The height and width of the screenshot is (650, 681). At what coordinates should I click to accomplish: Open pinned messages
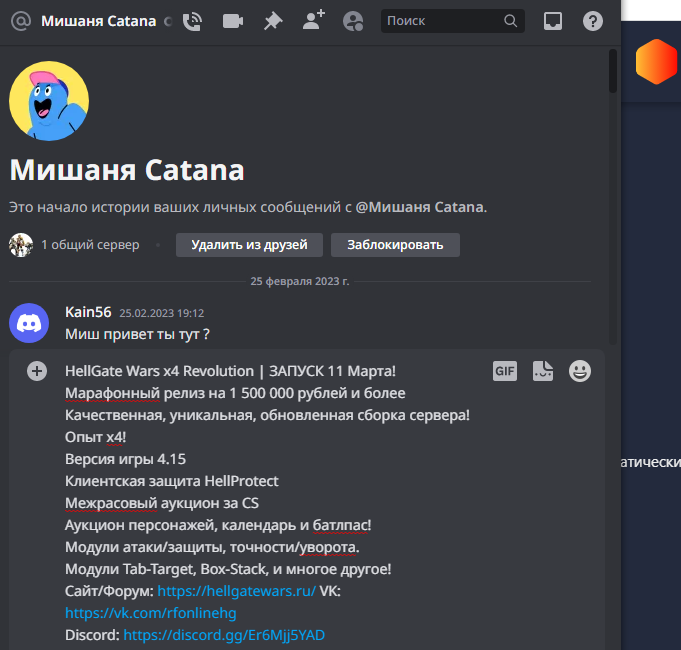coord(273,21)
